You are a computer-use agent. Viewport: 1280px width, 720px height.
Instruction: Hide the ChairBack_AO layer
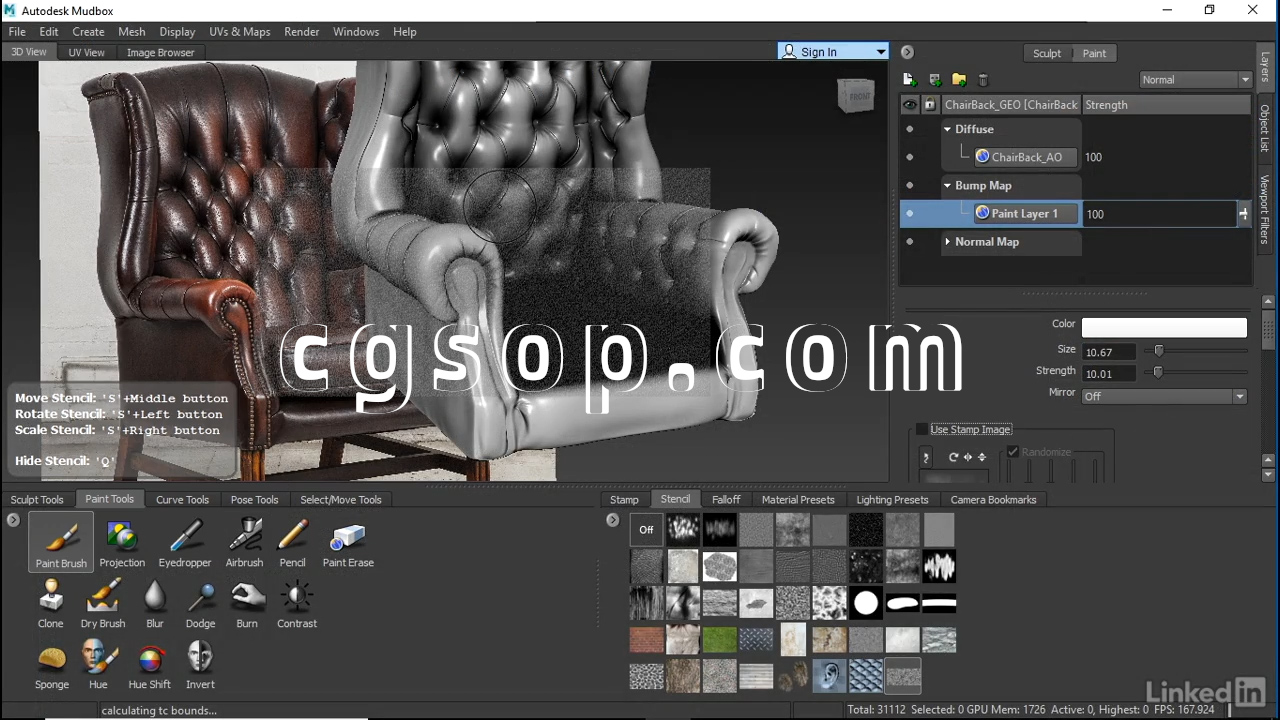tap(910, 157)
